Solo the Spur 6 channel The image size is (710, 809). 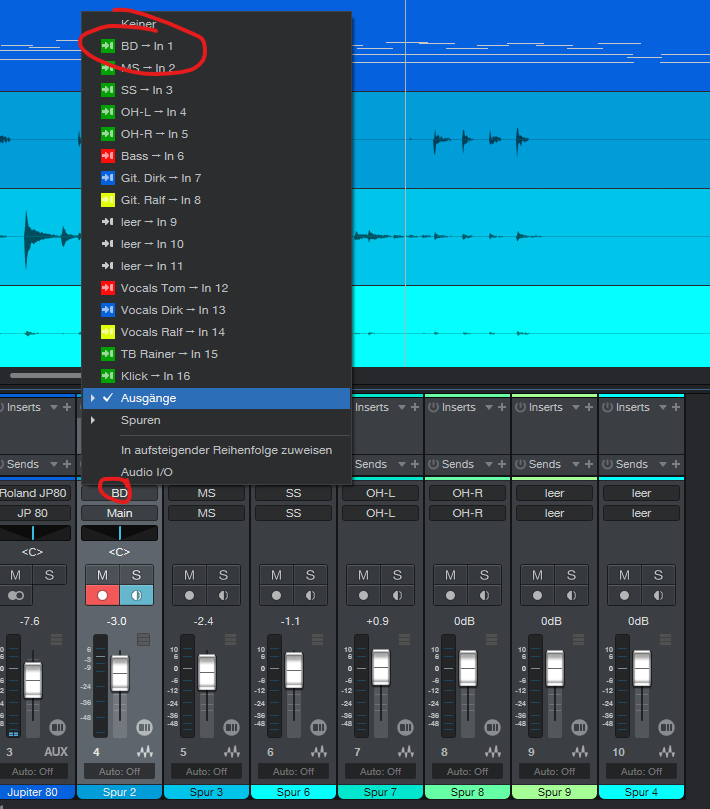(310, 575)
